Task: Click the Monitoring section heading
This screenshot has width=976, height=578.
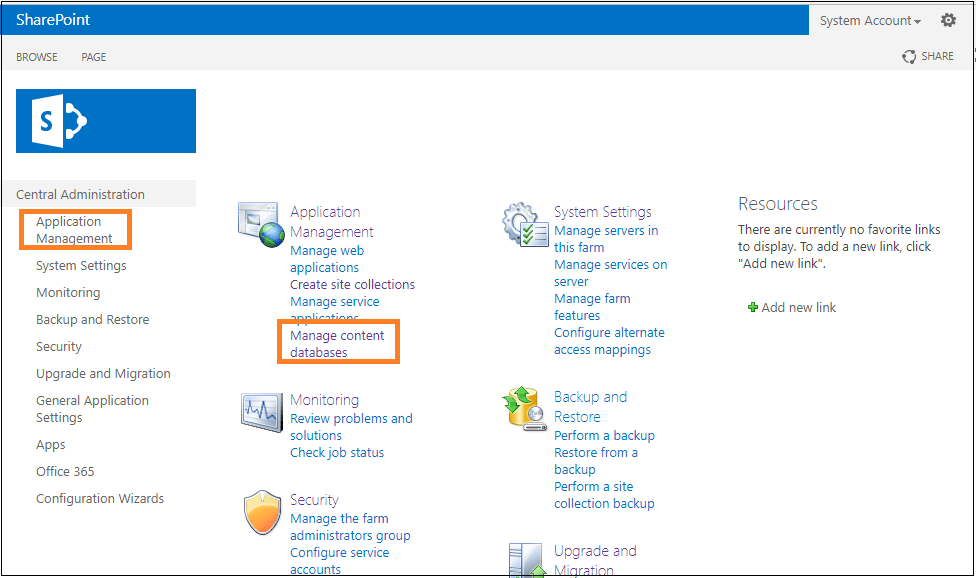Action: (x=324, y=399)
